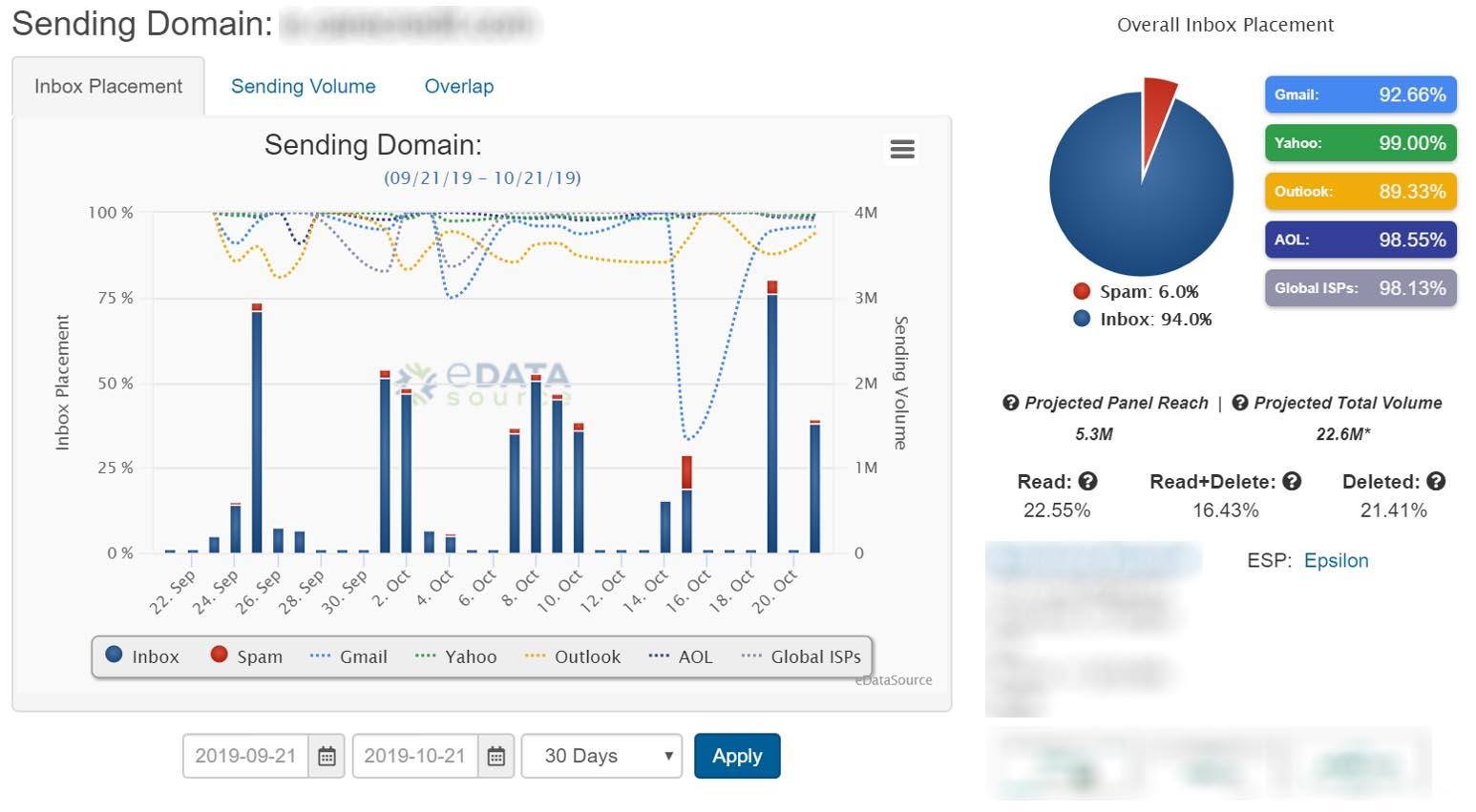Open the chart hamburger context menu
This screenshot has height=812, width=1476.
(902, 149)
